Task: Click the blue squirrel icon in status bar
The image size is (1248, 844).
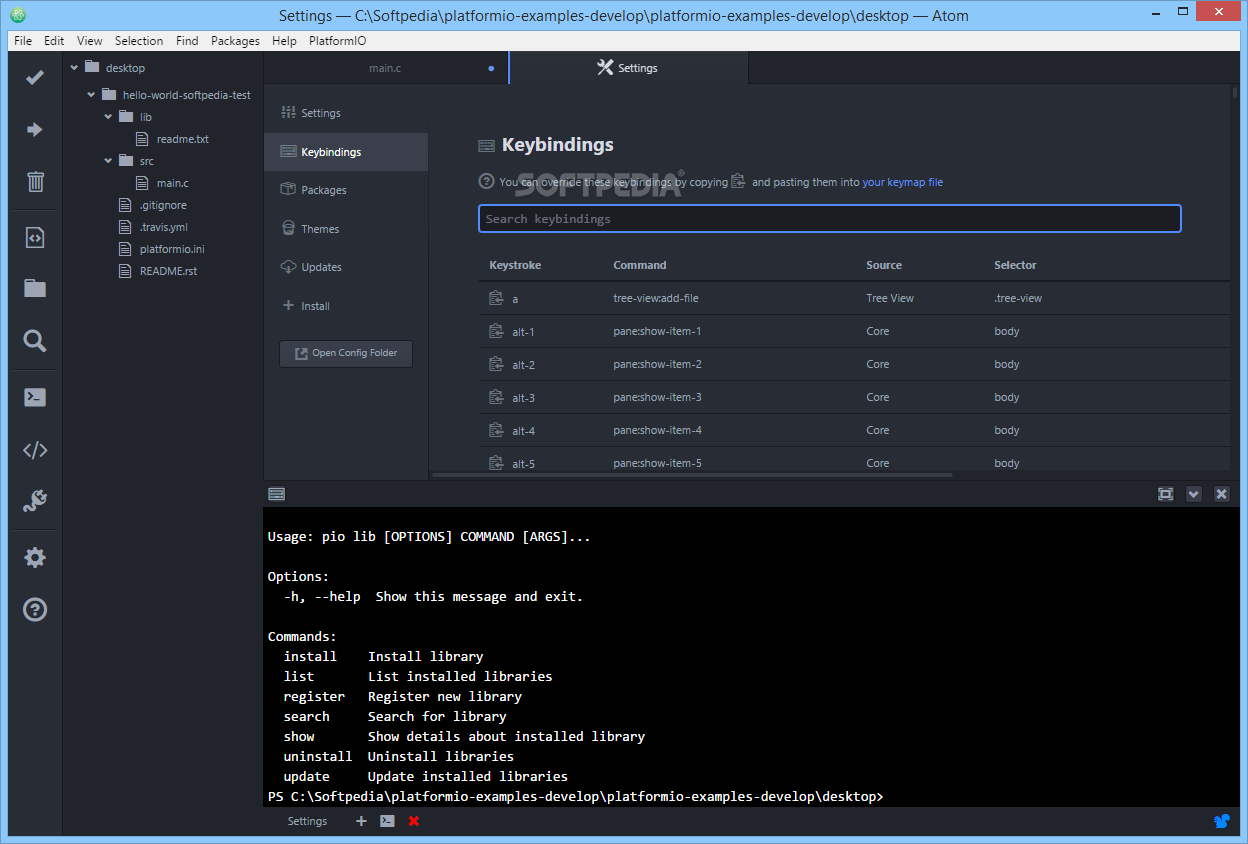Action: click(1222, 821)
